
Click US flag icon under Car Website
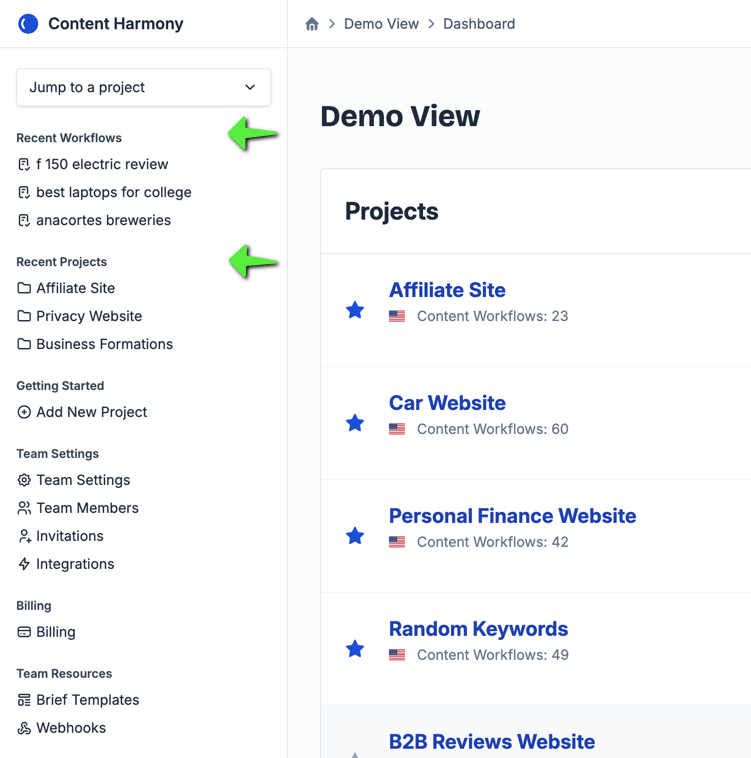click(x=397, y=429)
